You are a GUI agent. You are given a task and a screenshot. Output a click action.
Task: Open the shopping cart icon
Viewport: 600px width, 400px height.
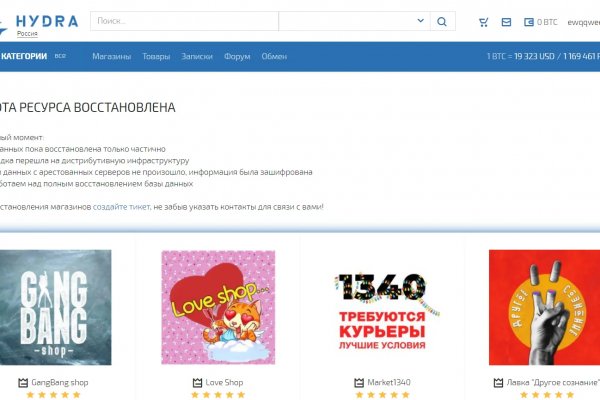(484, 22)
